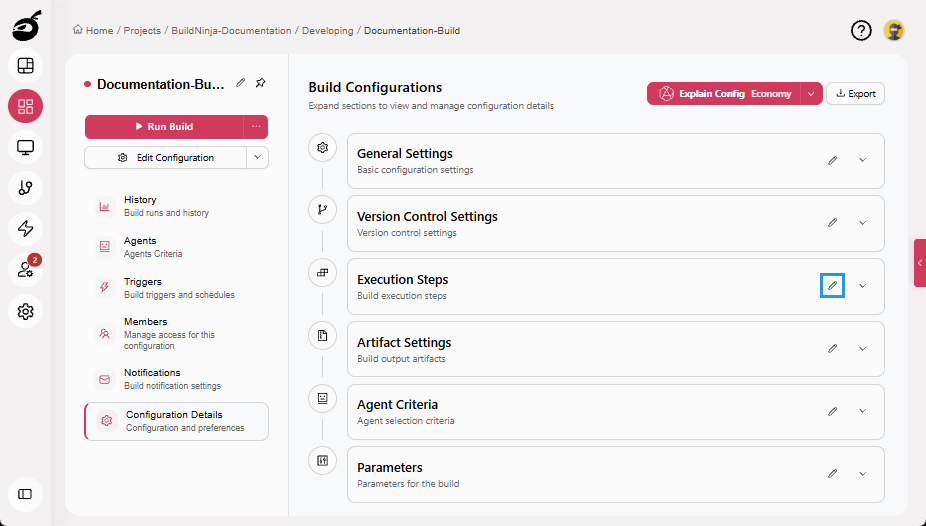Screen dimensions: 926x526
Task: Open Notifications settings menu item
Action: point(176,379)
